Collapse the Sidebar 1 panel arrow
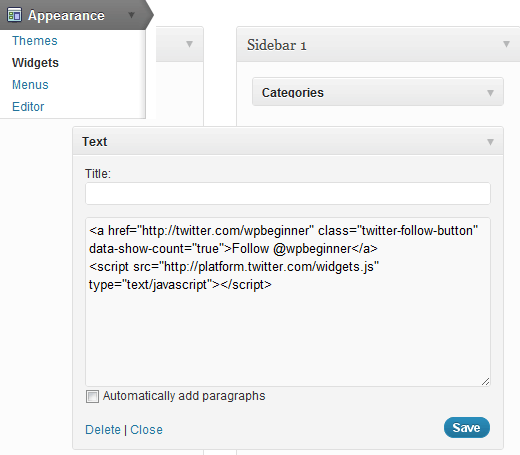The image size is (520, 455). point(506,44)
